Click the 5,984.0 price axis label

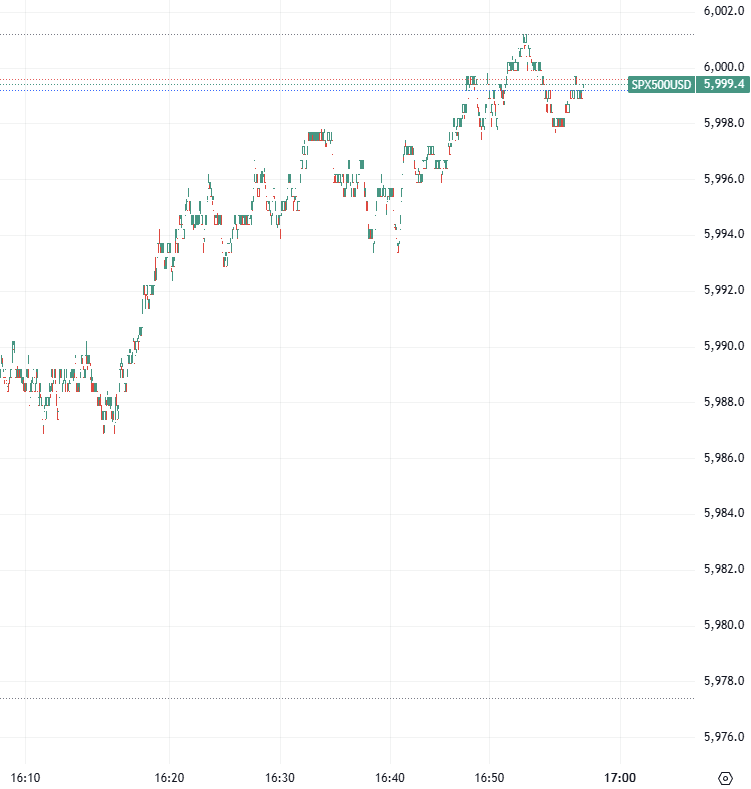(x=724, y=513)
